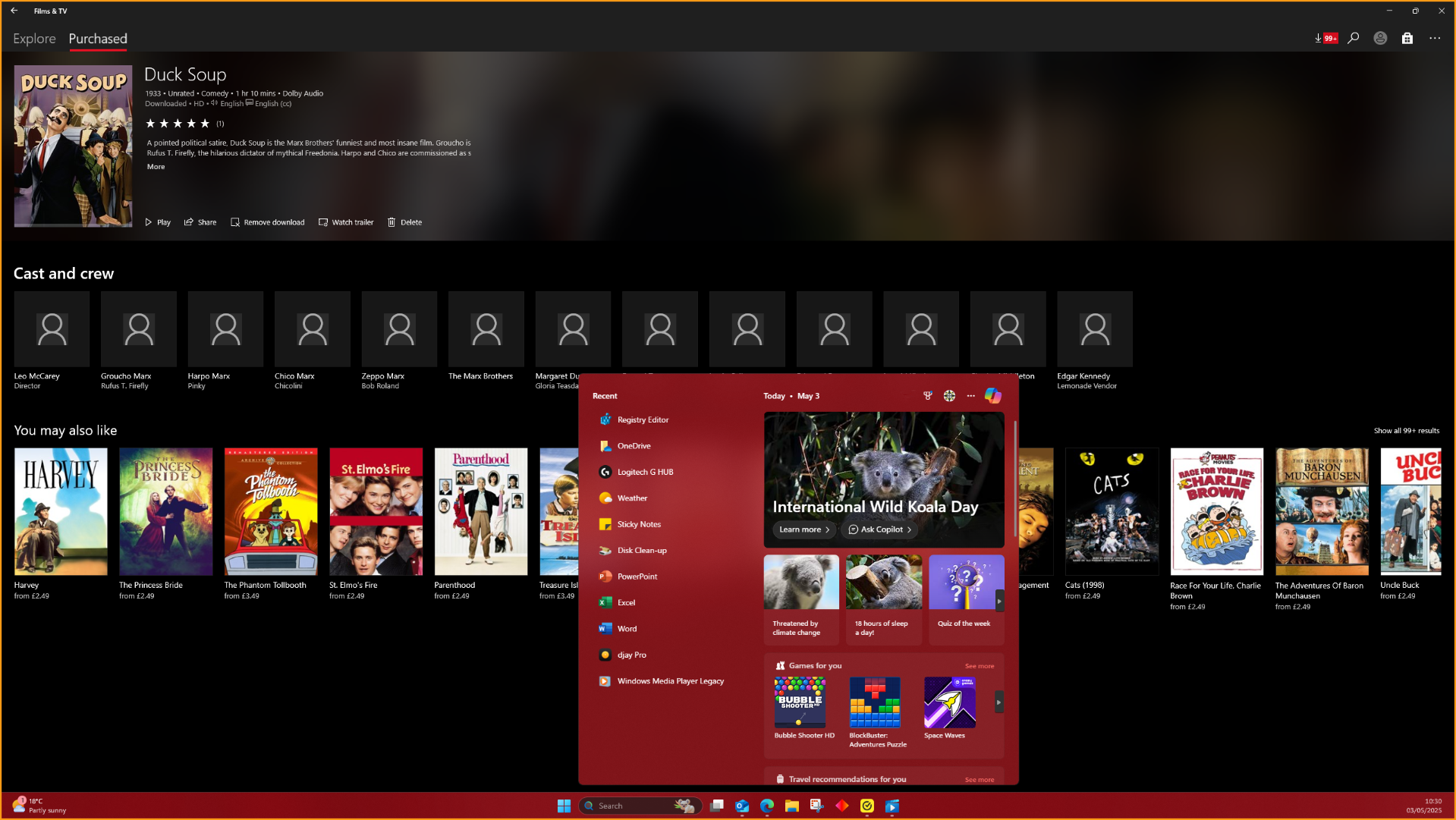Click See more for Travel recommendations
This screenshot has width=1456, height=820.
(x=980, y=780)
